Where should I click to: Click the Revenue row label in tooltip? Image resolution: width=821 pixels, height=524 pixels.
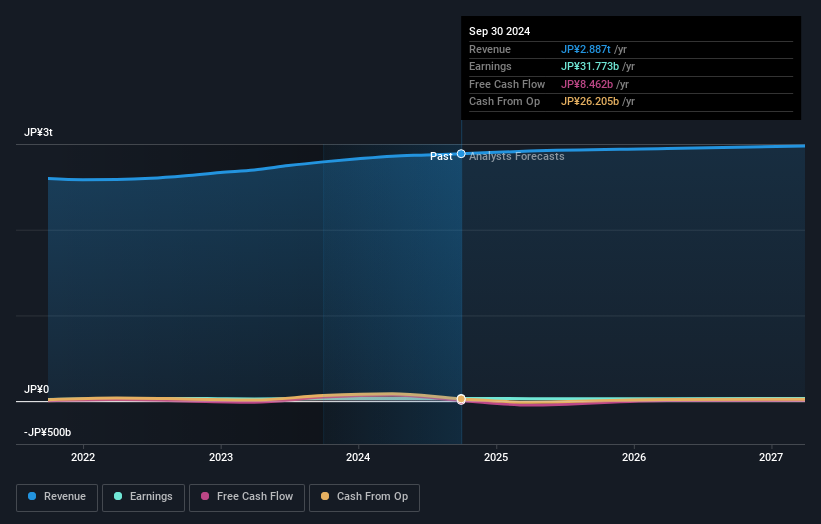490,49
